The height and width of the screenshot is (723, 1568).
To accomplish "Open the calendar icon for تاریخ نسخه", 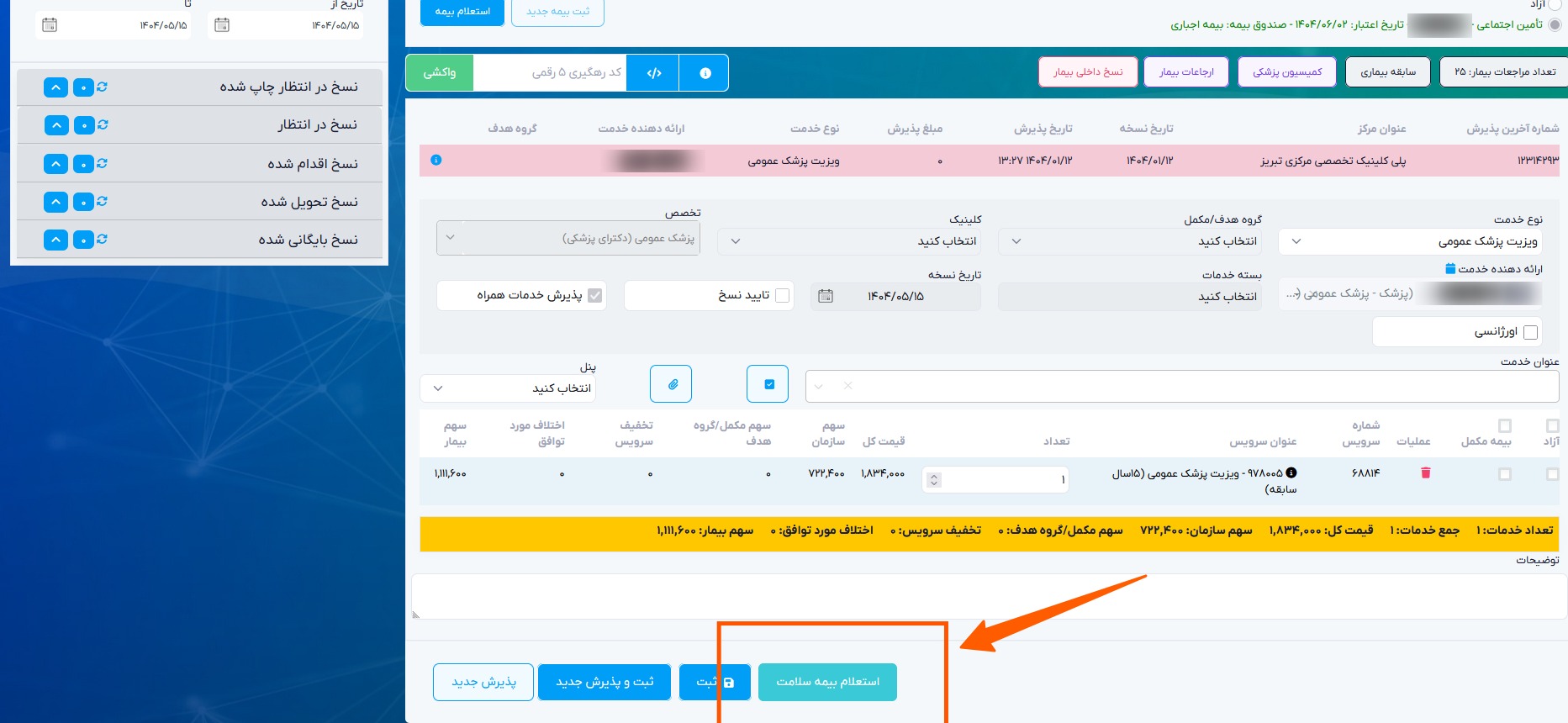I will 826,296.
